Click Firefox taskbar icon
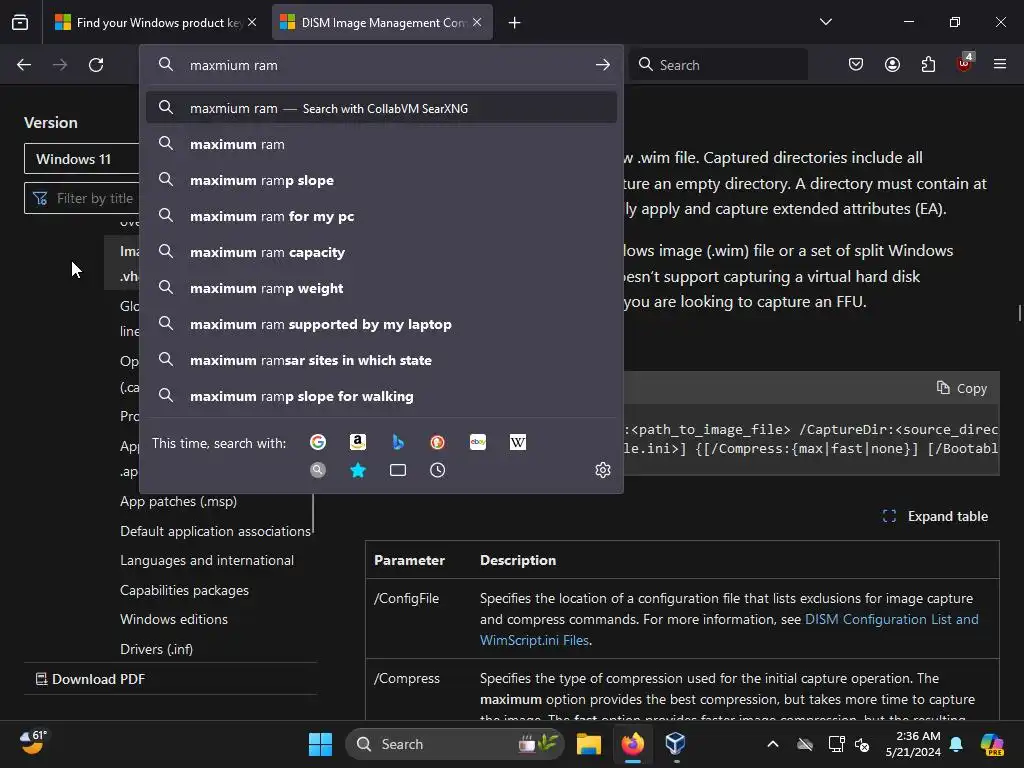This screenshot has width=1024, height=768. [632, 744]
